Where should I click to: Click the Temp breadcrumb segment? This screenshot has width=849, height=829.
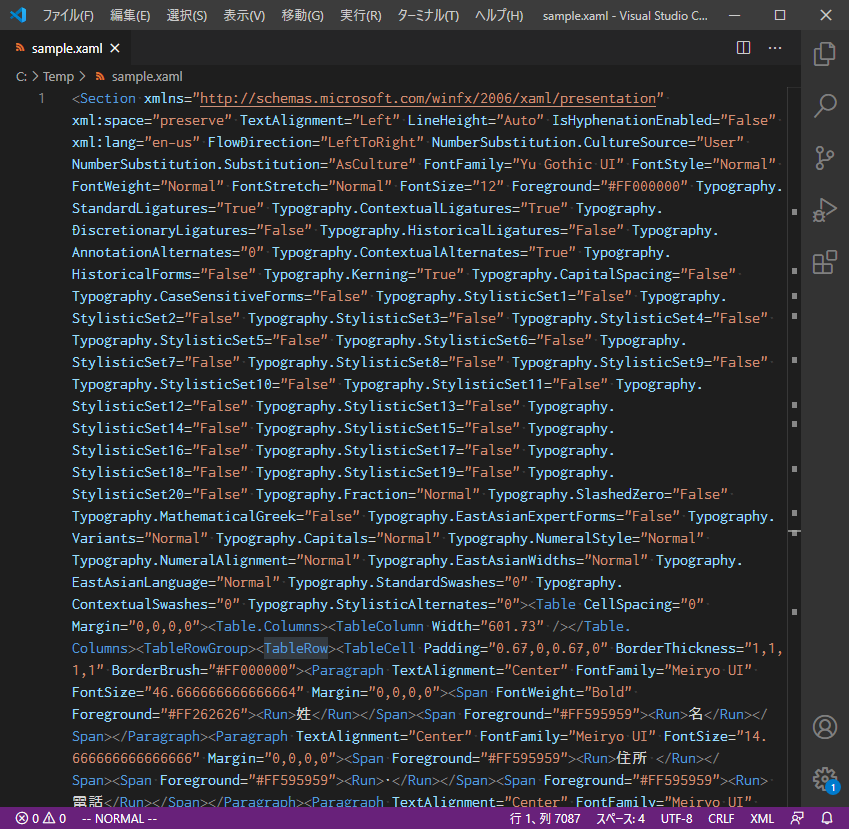point(58,77)
